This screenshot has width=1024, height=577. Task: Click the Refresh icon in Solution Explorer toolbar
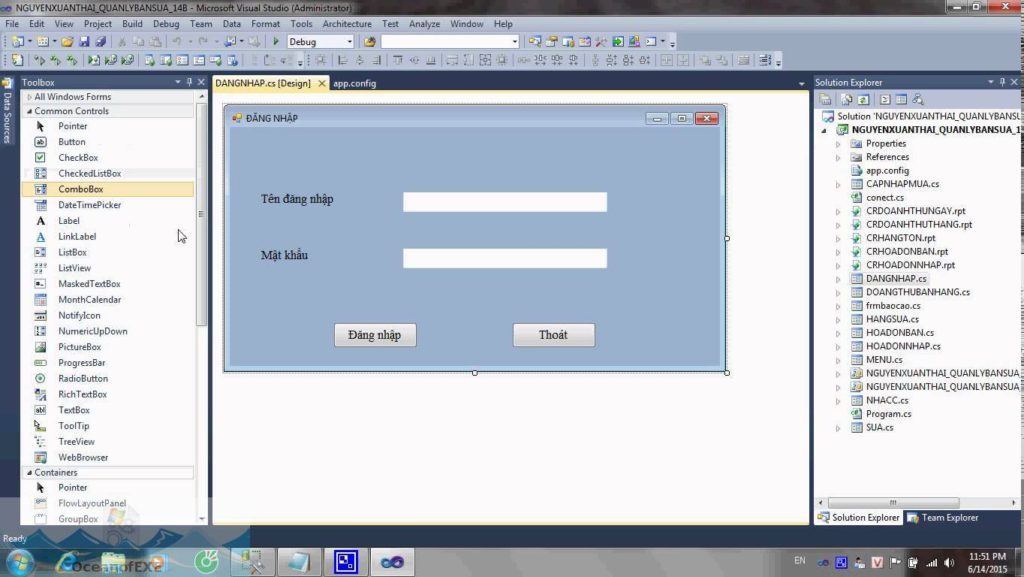point(862,98)
